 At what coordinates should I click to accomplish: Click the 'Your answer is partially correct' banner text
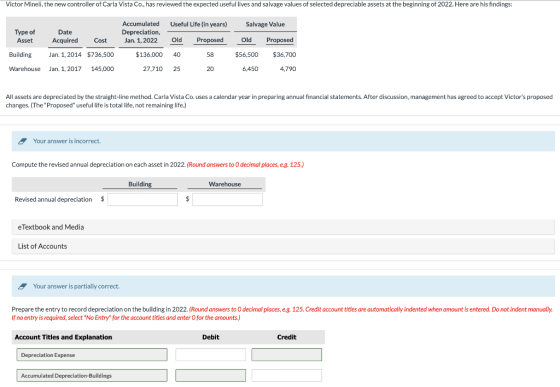(x=76, y=286)
